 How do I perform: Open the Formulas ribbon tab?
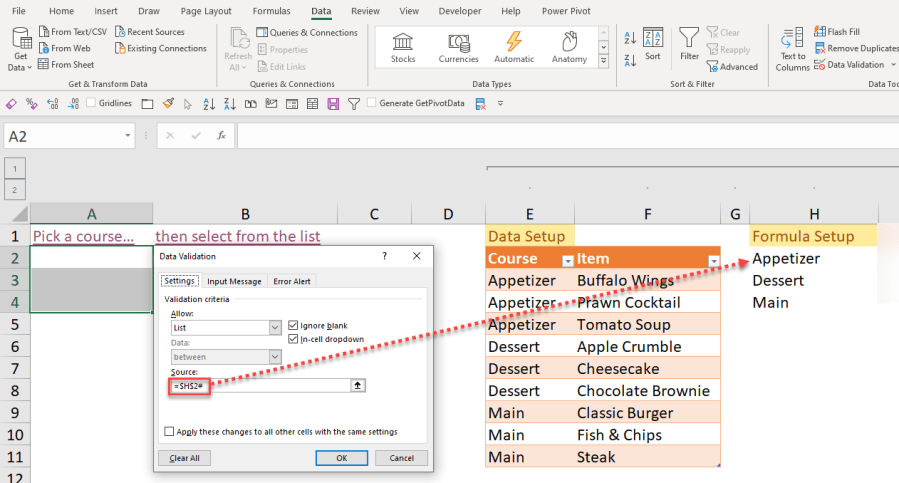pos(272,11)
